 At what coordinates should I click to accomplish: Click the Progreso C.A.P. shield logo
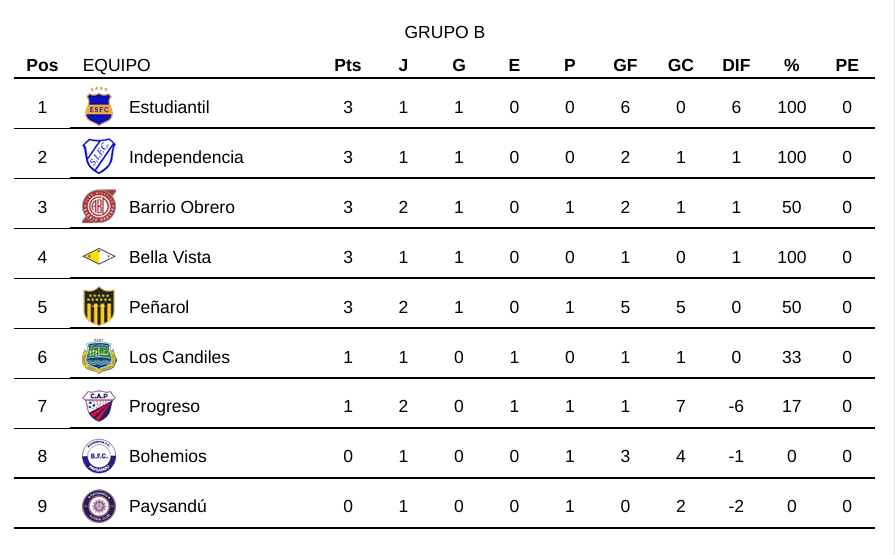pos(99,406)
